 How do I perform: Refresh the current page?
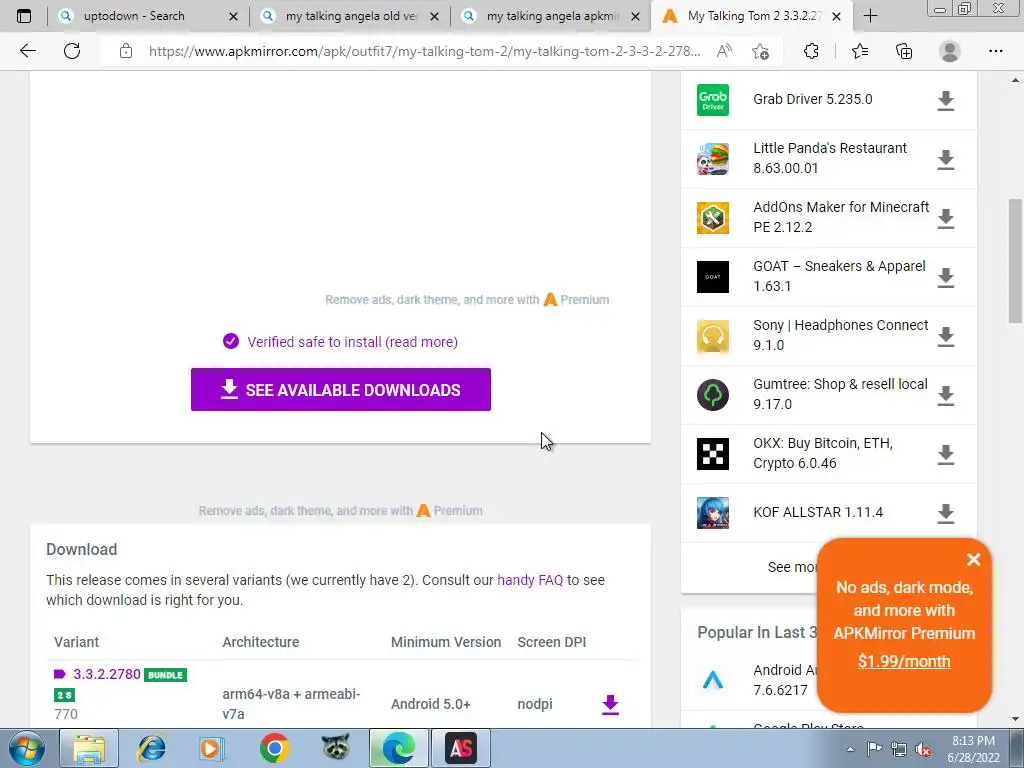pos(72,51)
